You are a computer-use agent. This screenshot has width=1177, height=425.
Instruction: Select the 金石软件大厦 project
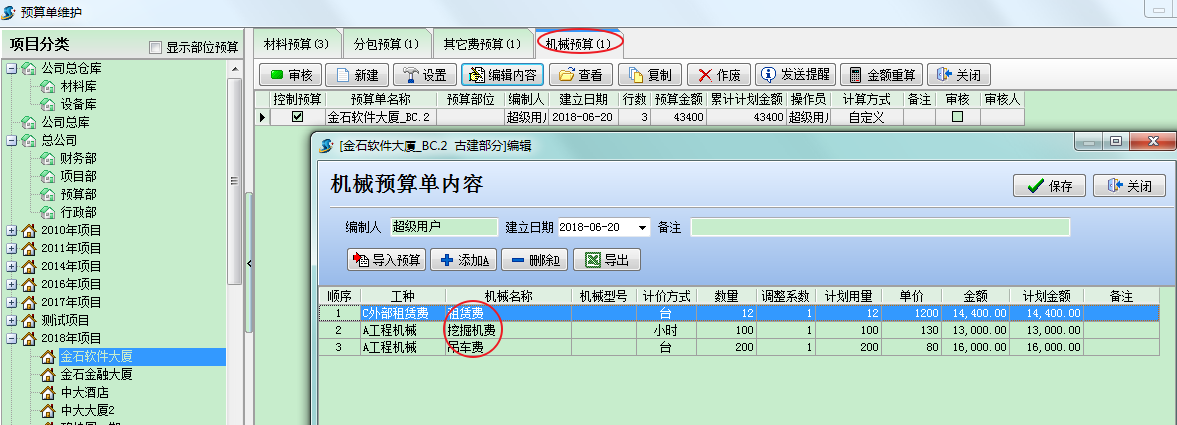pos(97,357)
